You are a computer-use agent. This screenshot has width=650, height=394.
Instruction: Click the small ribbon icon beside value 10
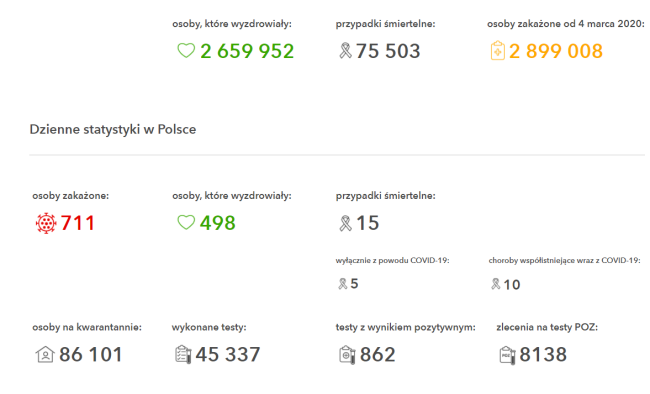coord(495,284)
